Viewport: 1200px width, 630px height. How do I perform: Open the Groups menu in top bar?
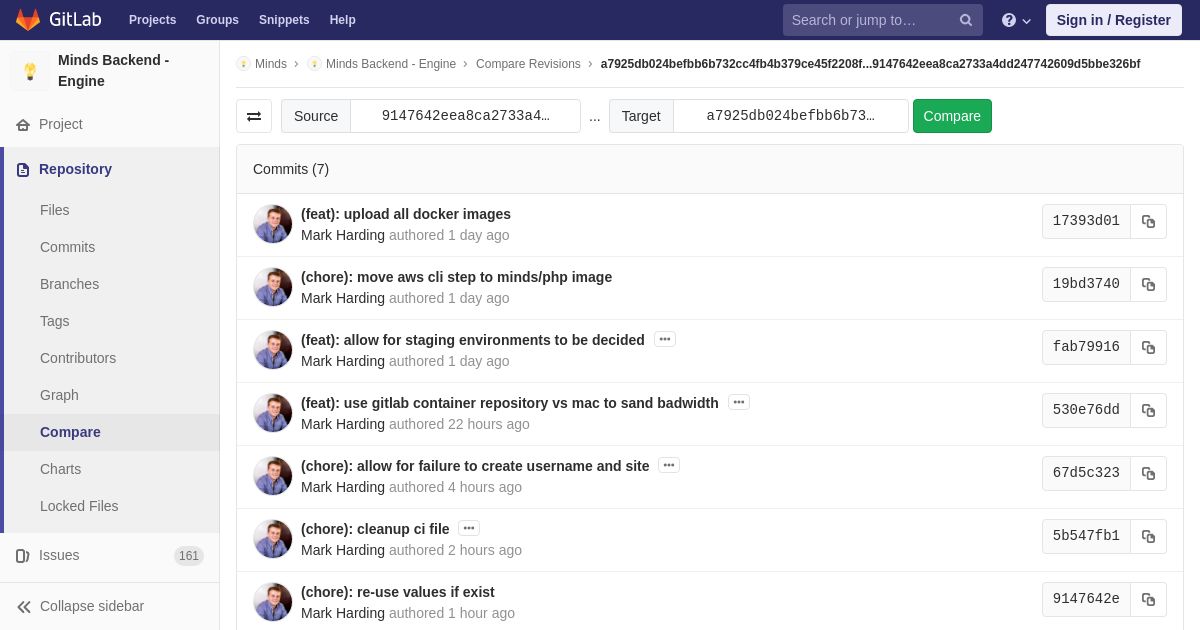217,20
